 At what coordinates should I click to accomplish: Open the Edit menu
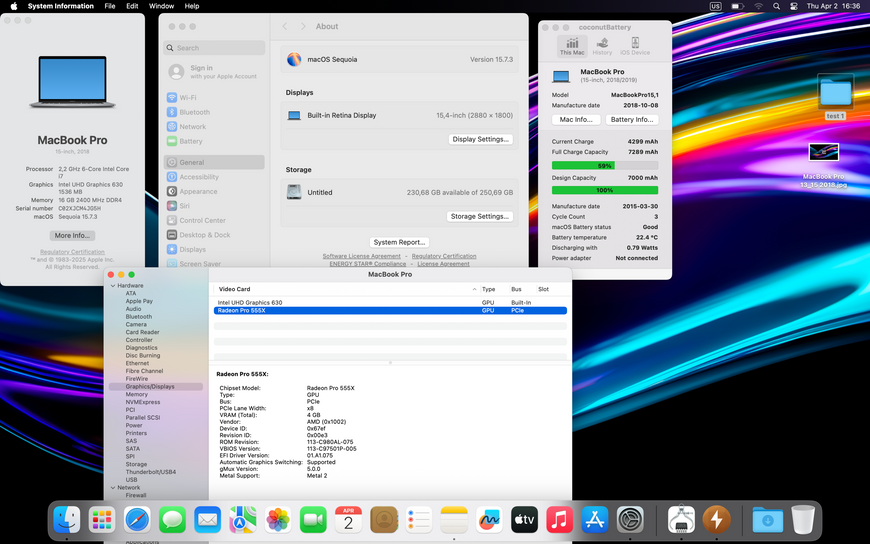[132, 6]
